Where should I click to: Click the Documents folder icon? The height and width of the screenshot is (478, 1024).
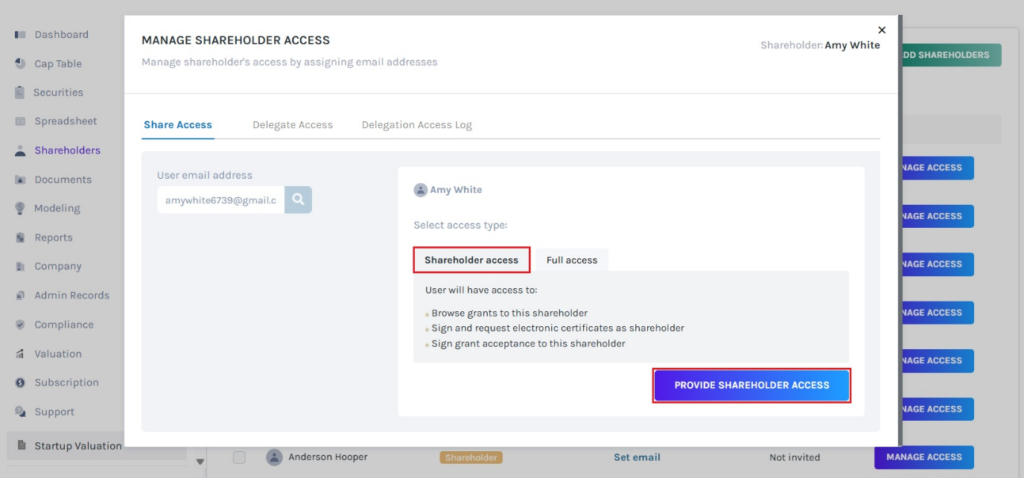pos(20,180)
